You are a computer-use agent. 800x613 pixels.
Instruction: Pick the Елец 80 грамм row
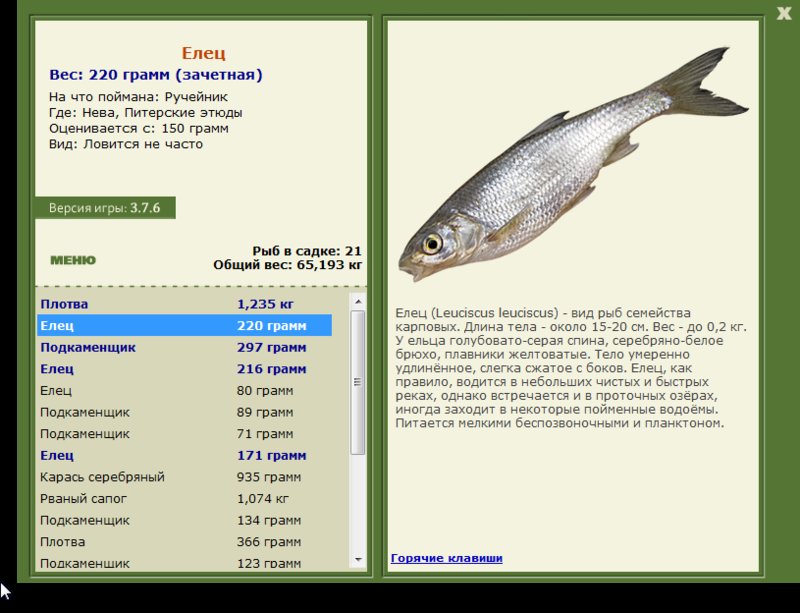click(185, 391)
